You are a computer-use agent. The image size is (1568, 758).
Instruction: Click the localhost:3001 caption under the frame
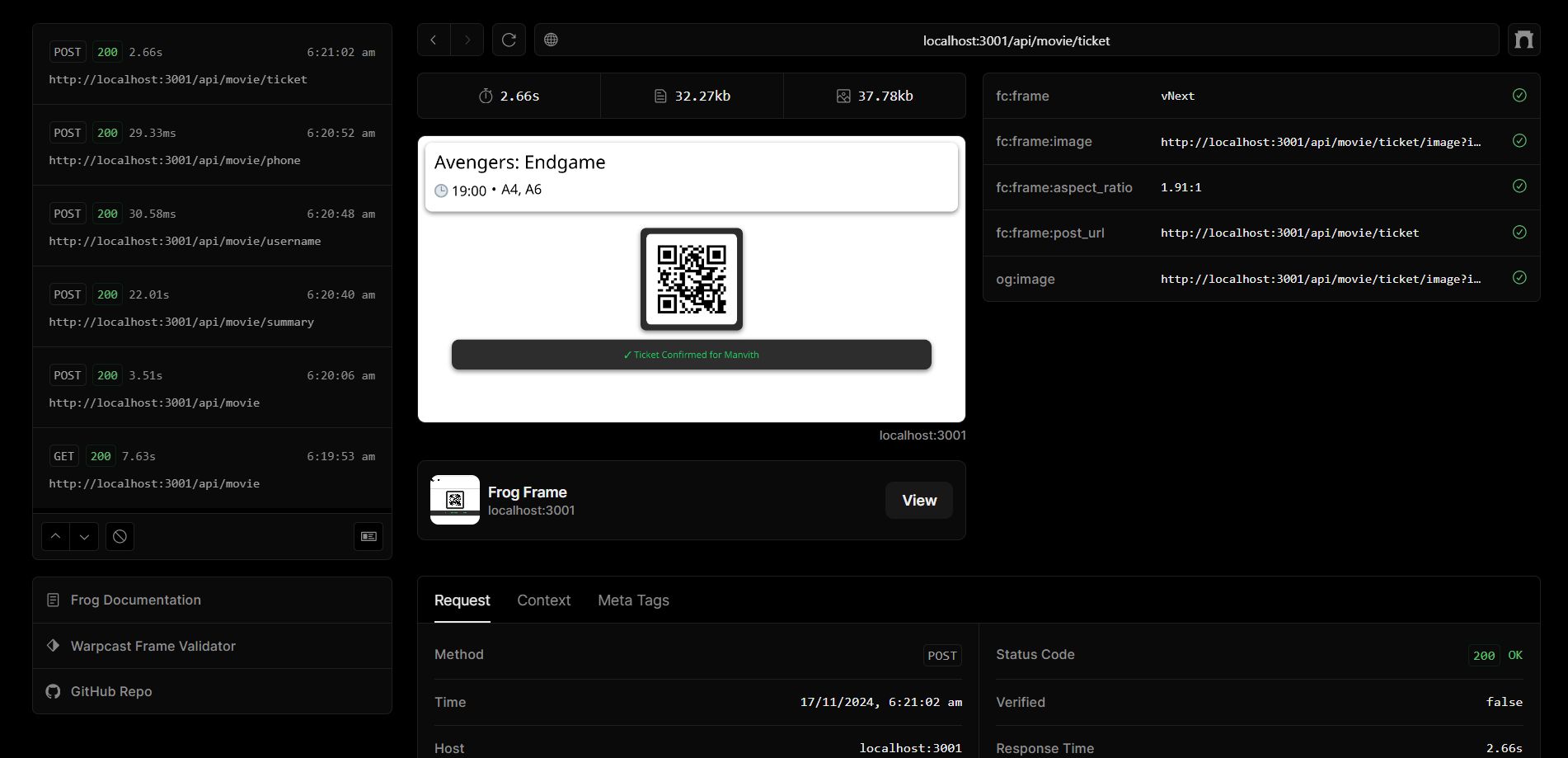coord(922,435)
